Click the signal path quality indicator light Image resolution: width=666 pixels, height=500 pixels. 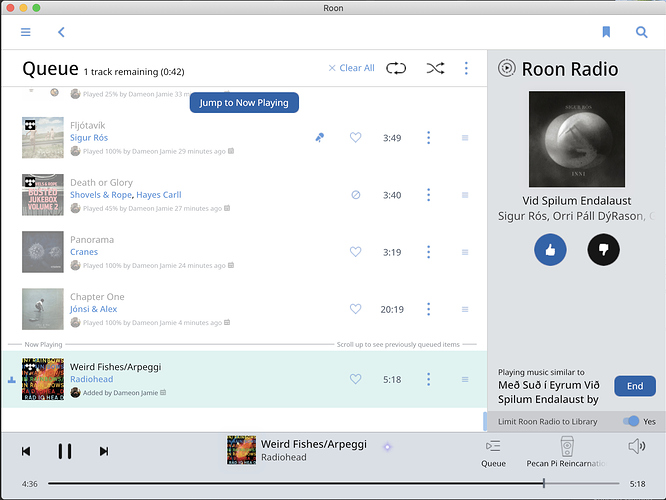click(387, 447)
